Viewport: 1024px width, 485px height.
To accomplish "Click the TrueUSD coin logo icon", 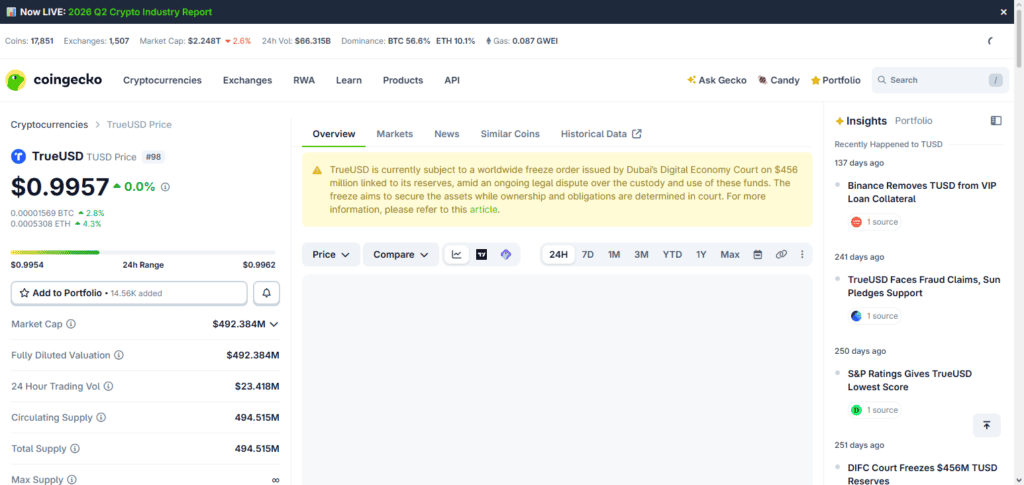I will pos(18,157).
